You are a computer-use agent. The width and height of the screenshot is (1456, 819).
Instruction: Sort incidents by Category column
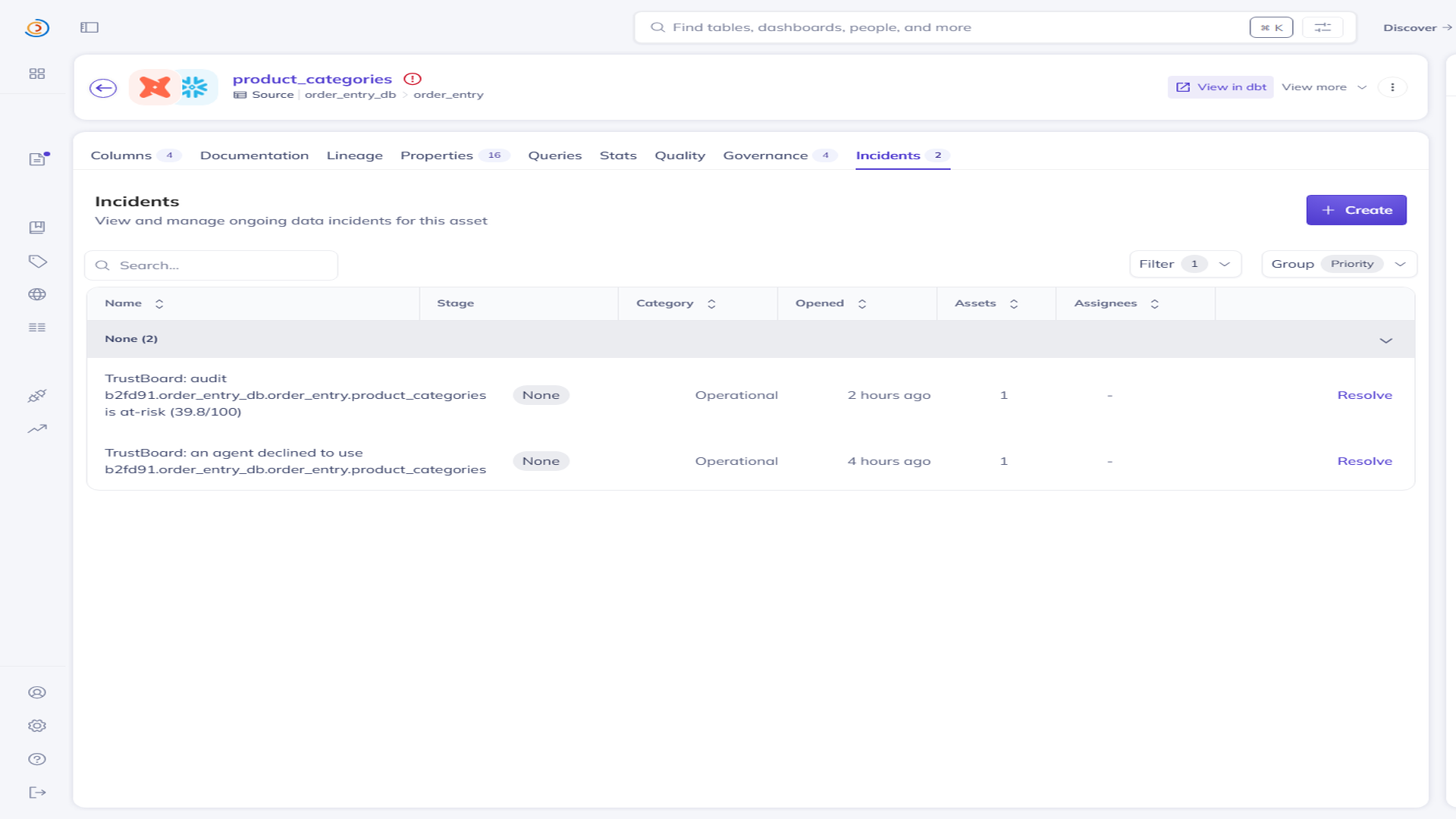[x=711, y=304]
